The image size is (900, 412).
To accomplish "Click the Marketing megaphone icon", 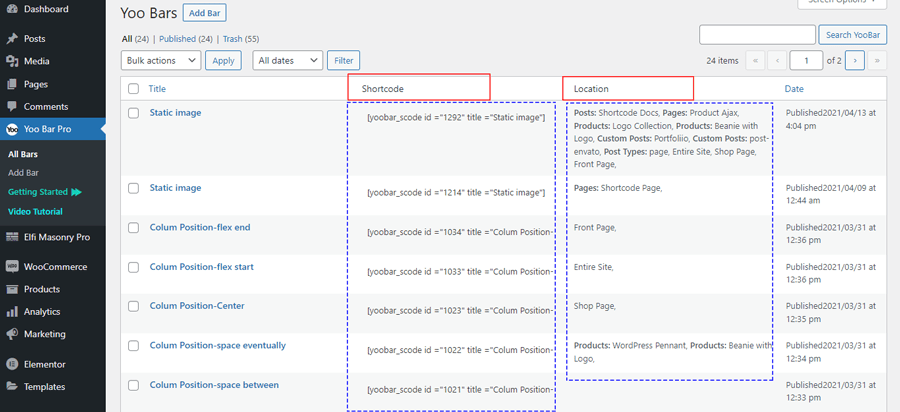I will [12, 334].
